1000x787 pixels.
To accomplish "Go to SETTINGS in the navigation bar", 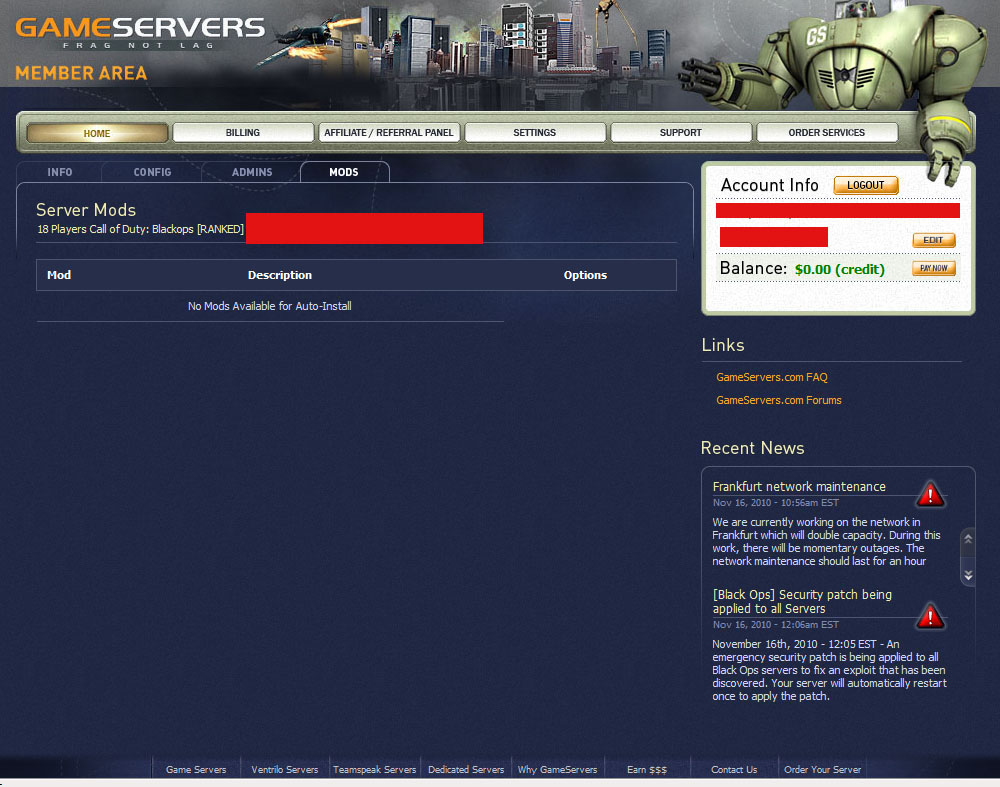I will pyautogui.click(x=534, y=133).
